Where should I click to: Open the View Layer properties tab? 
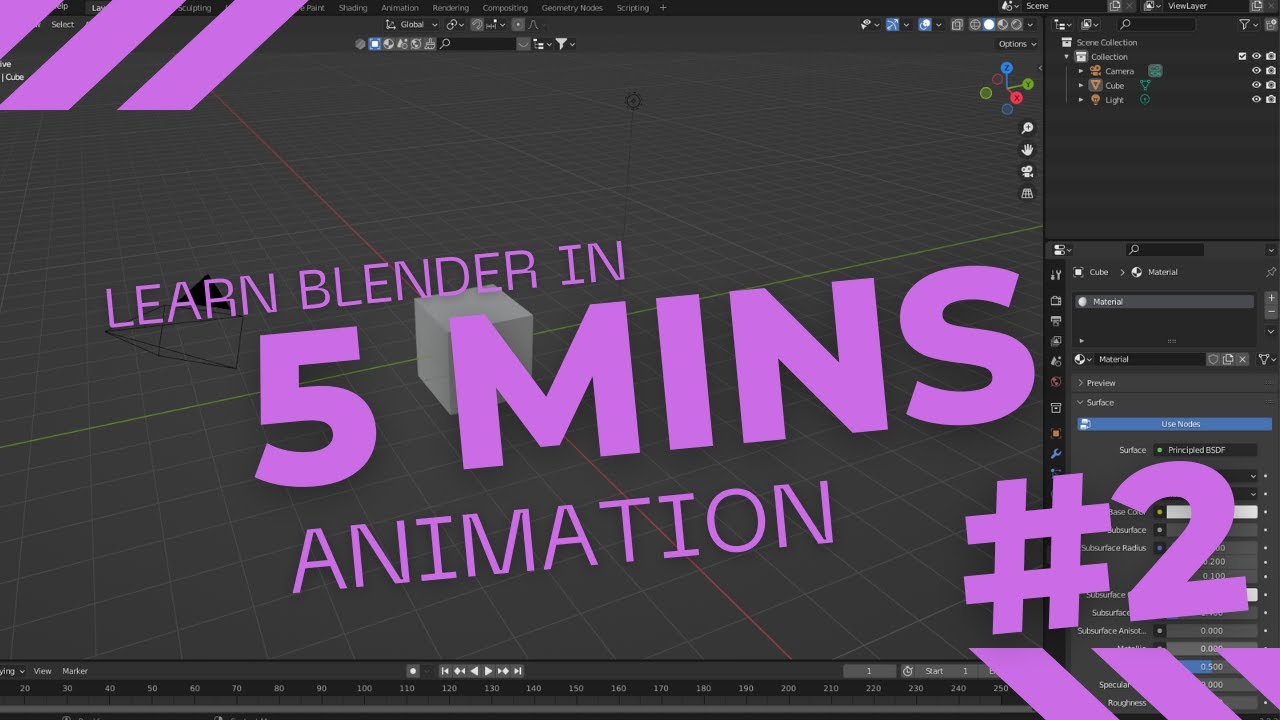point(1055,341)
